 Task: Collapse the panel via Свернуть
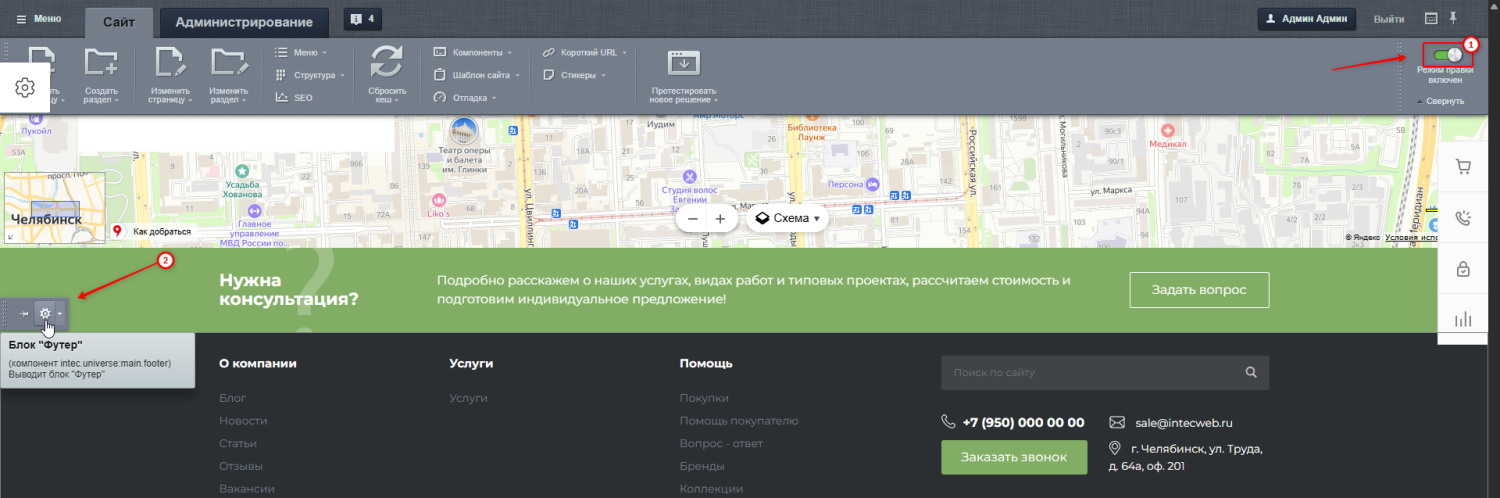(1440, 101)
